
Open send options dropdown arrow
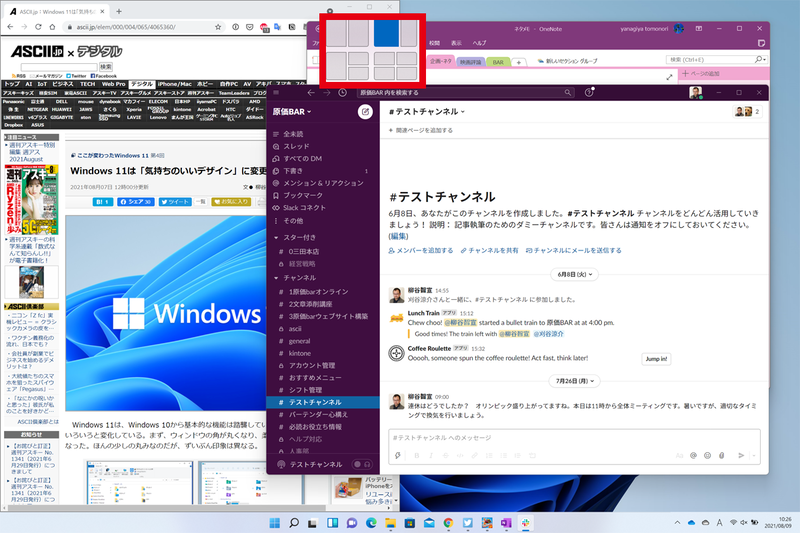tap(754, 455)
